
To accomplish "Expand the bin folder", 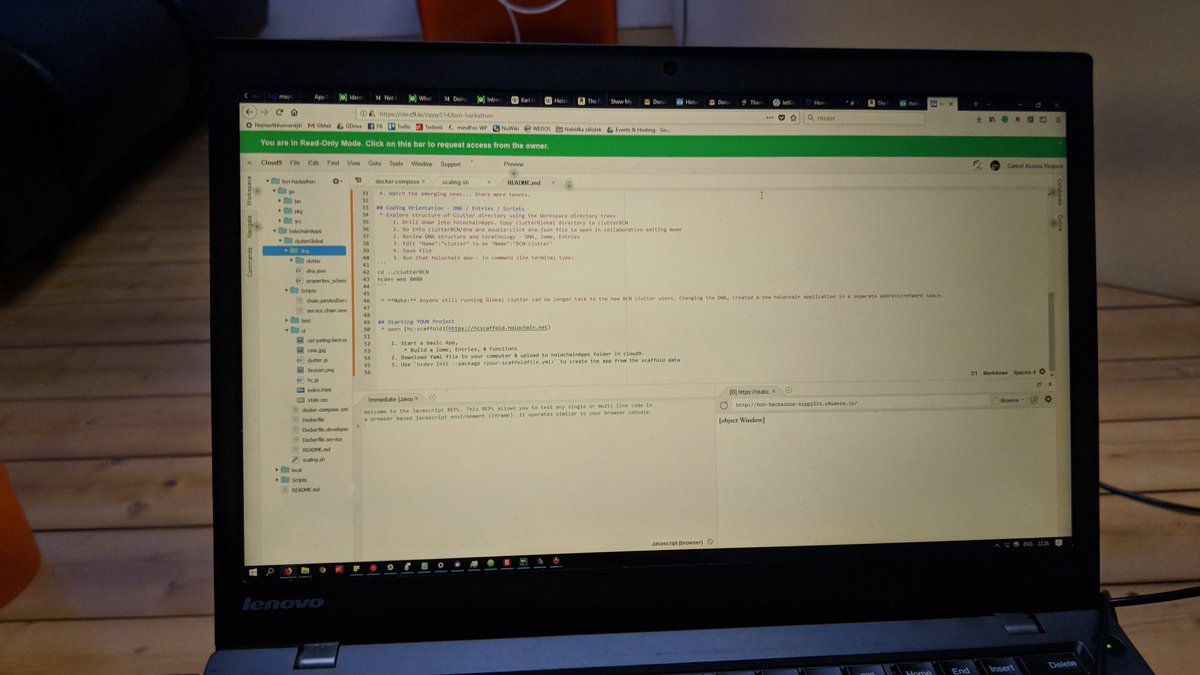I will point(280,200).
